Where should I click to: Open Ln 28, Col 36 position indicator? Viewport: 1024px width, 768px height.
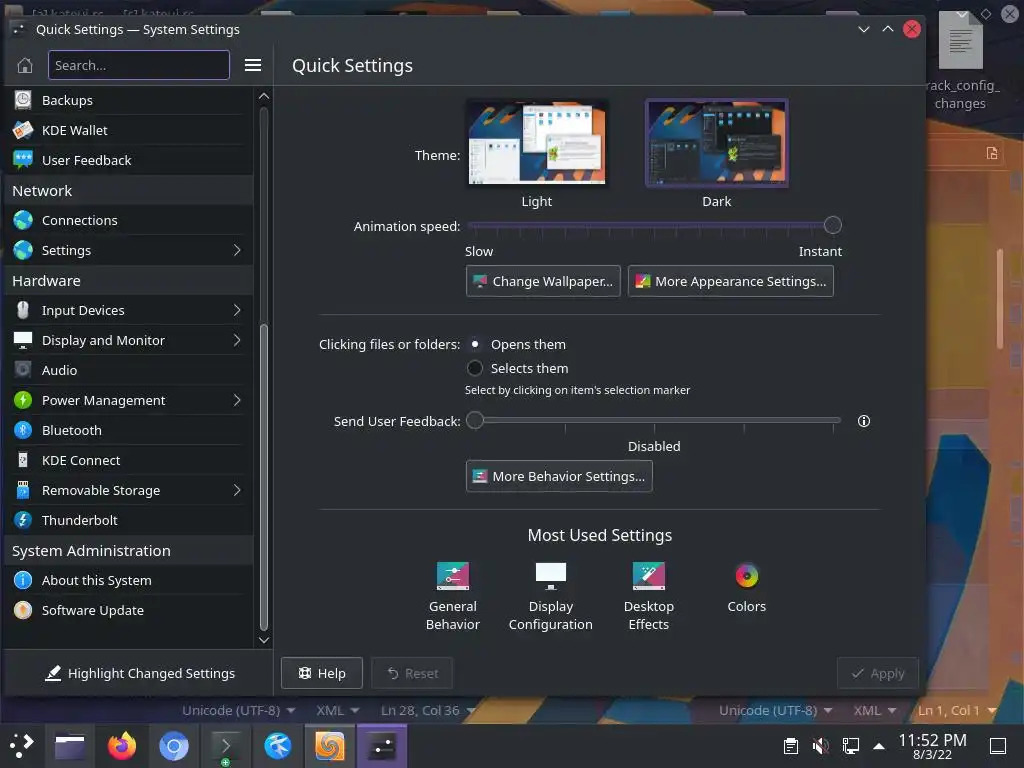pyautogui.click(x=428, y=710)
